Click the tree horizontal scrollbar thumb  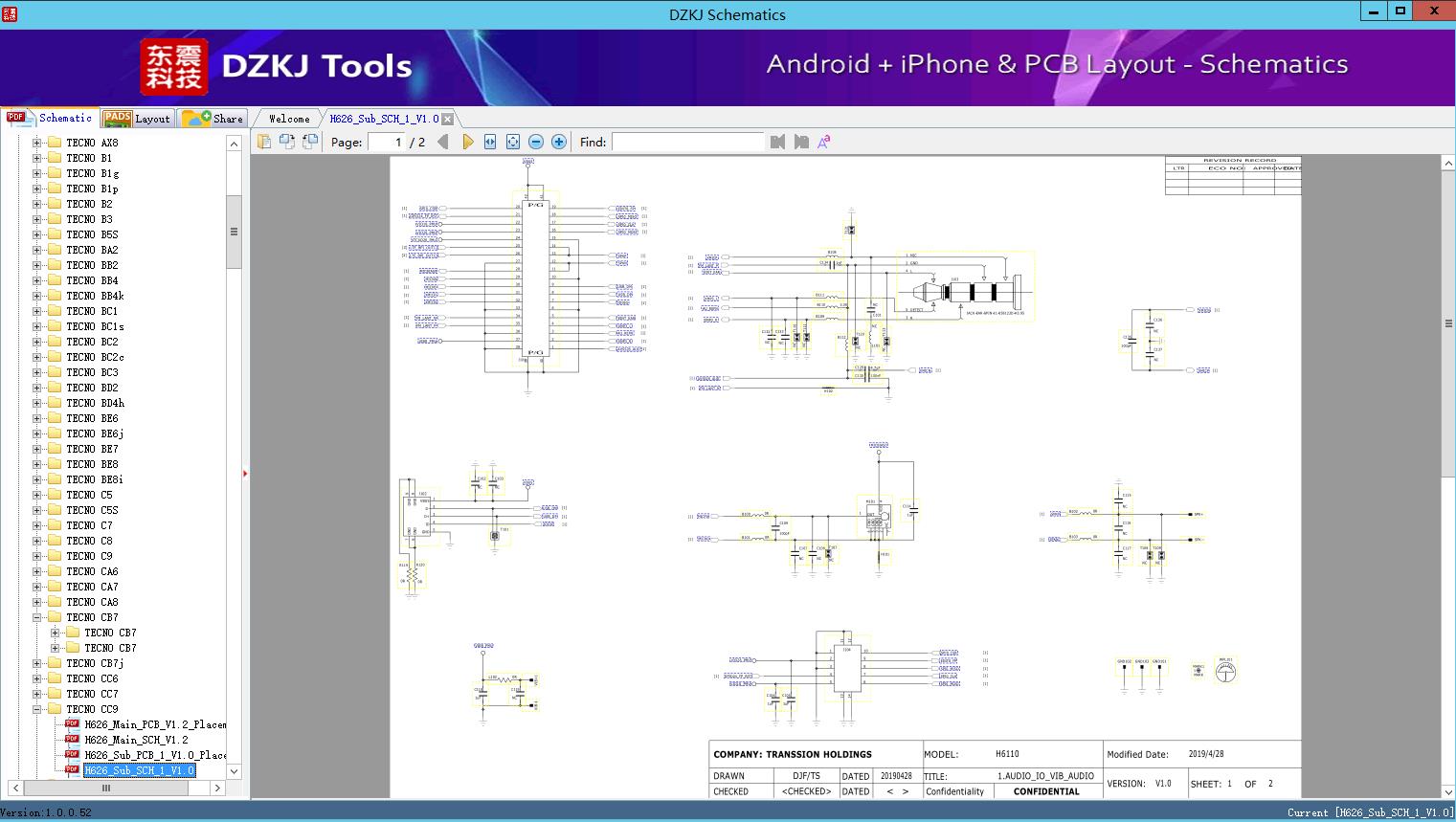pyautogui.click(x=106, y=788)
